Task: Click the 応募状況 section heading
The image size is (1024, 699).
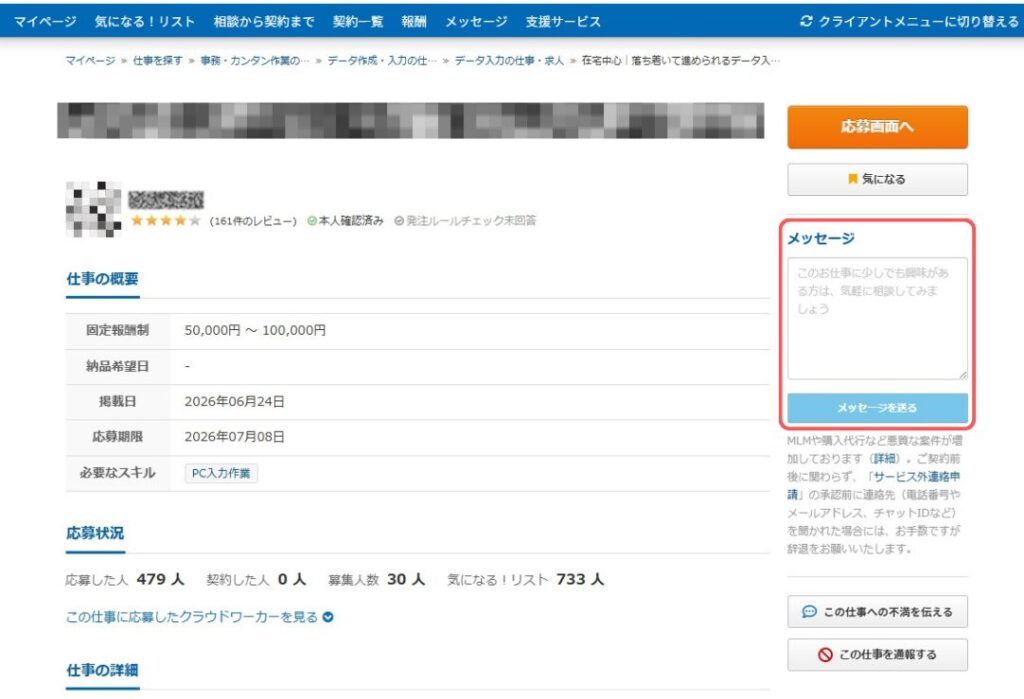Action: click(x=95, y=533)
